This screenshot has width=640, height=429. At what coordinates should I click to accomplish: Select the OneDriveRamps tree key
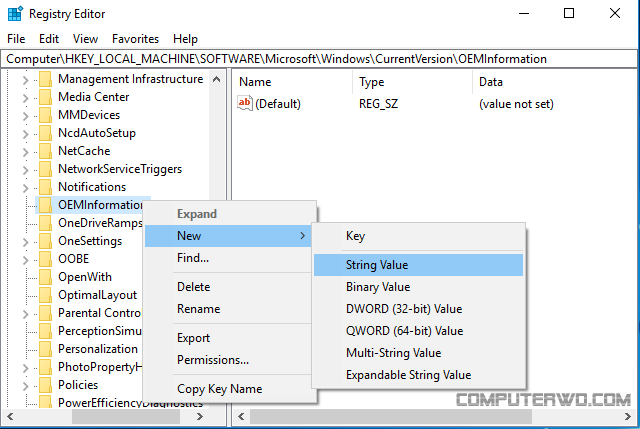(100, 223)
